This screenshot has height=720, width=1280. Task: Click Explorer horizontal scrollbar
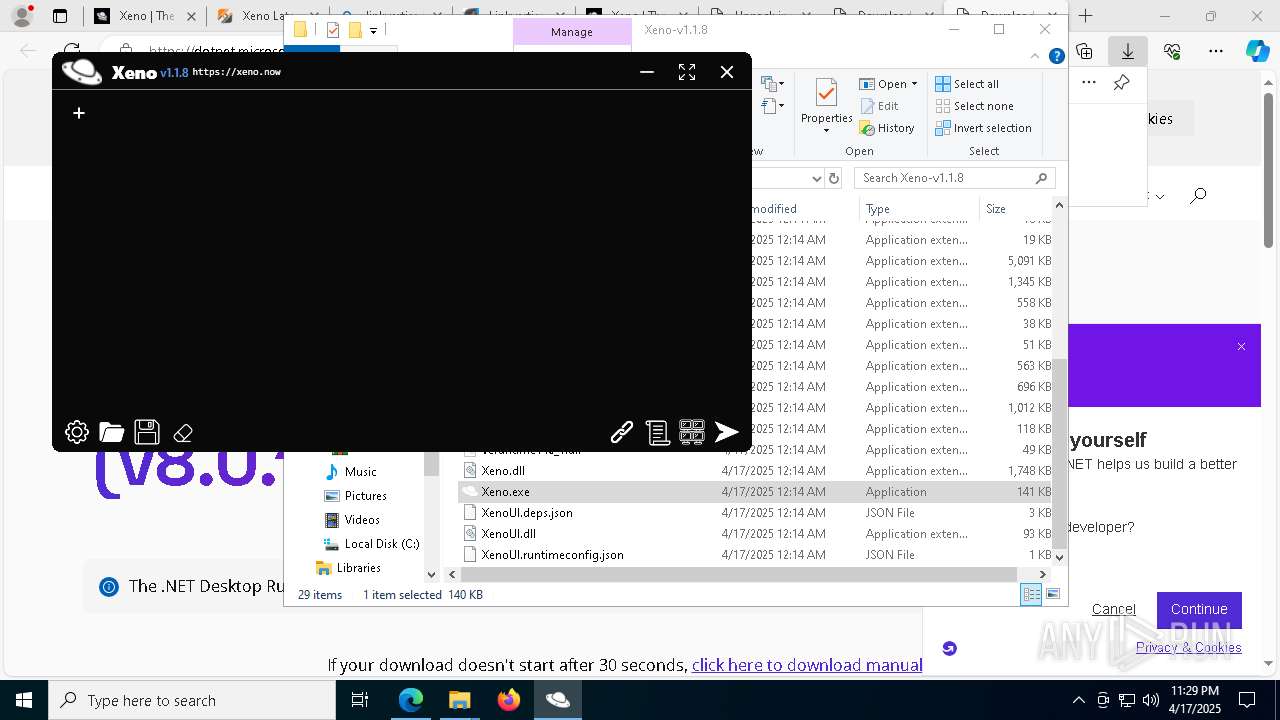pyautogui.click(x=738, y=574)
